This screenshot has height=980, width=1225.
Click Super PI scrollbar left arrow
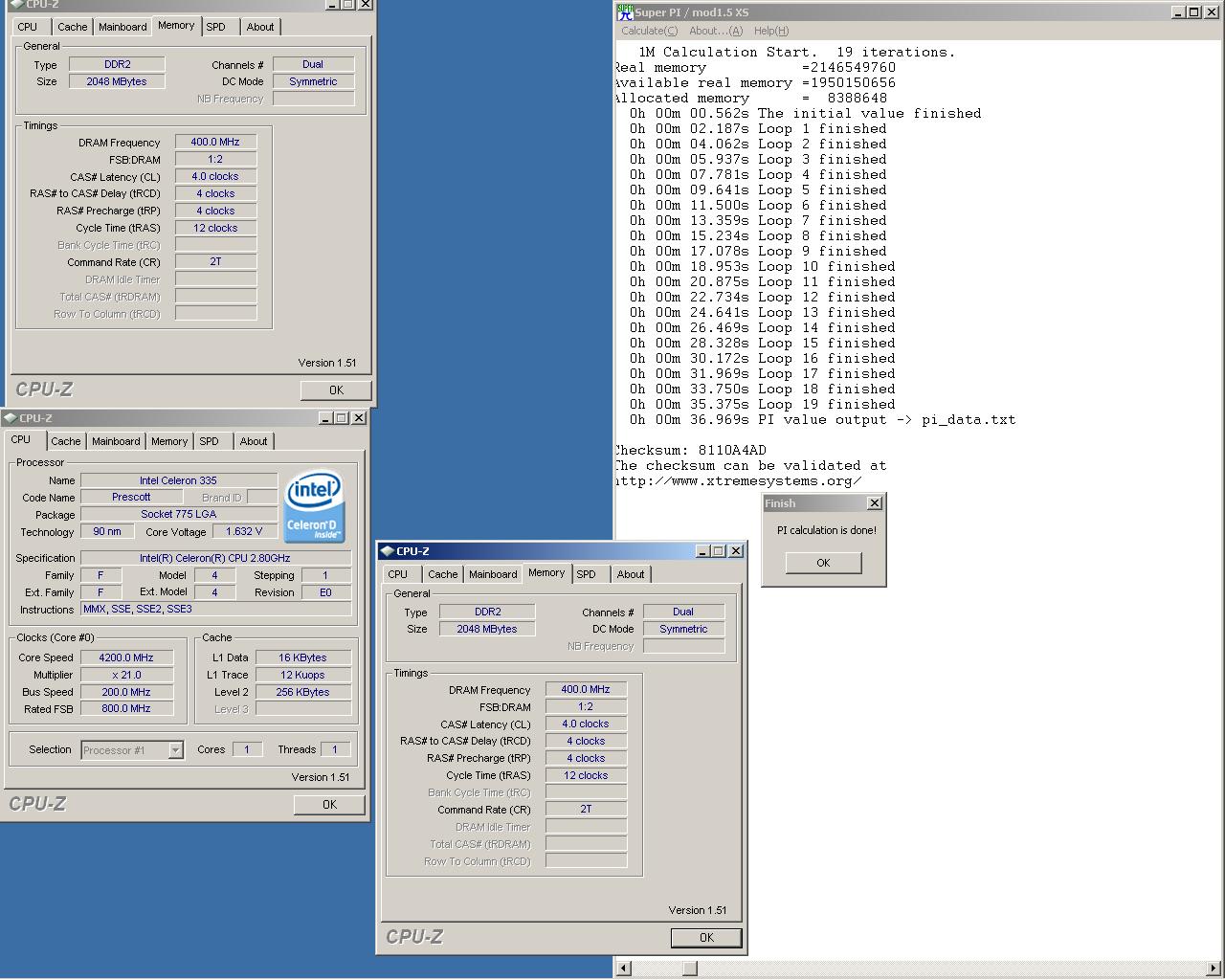pos(624,968)
